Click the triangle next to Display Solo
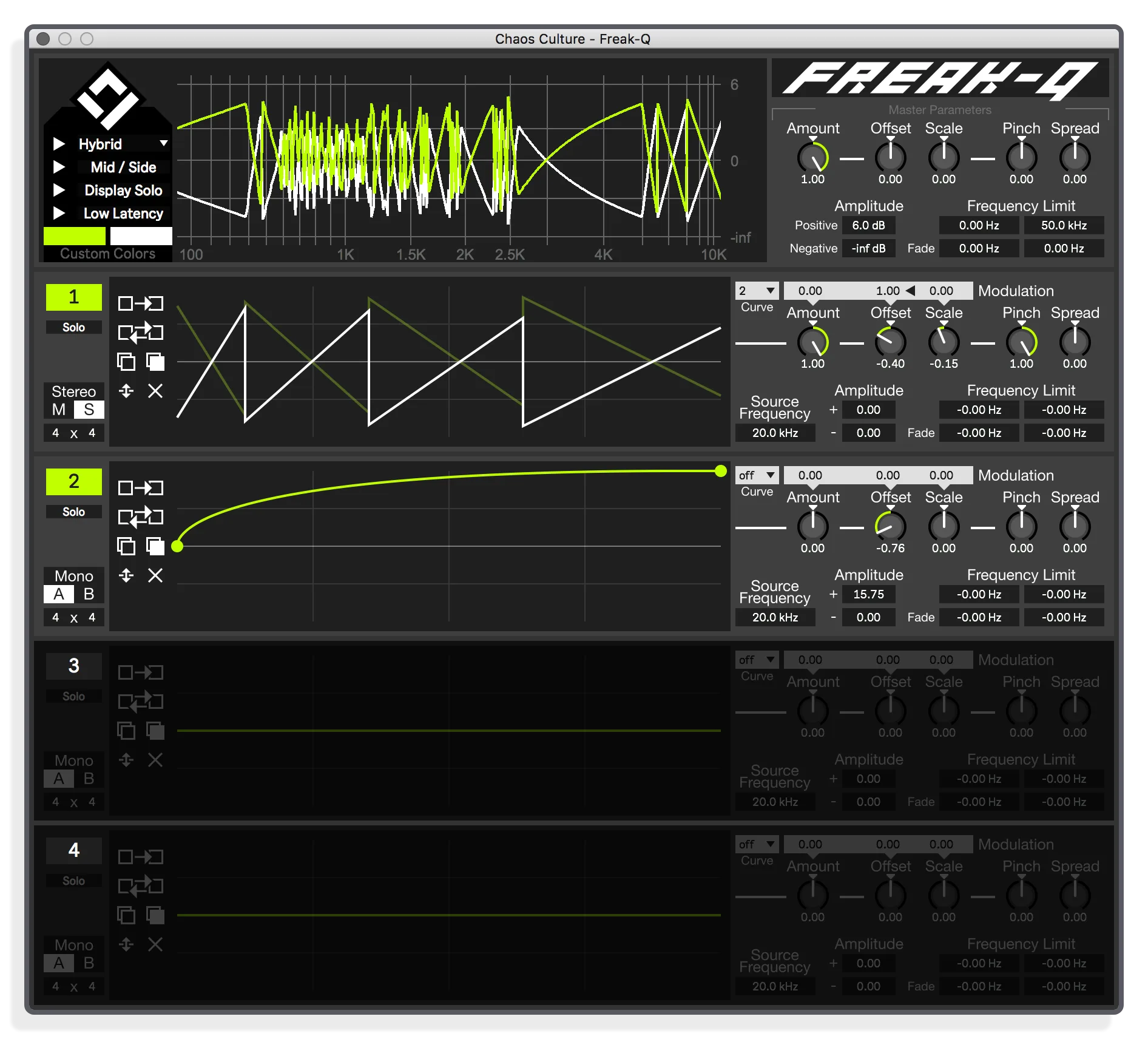This screenshot has height=1039, width=1148. pyautogui.click(x=59, y=190)
